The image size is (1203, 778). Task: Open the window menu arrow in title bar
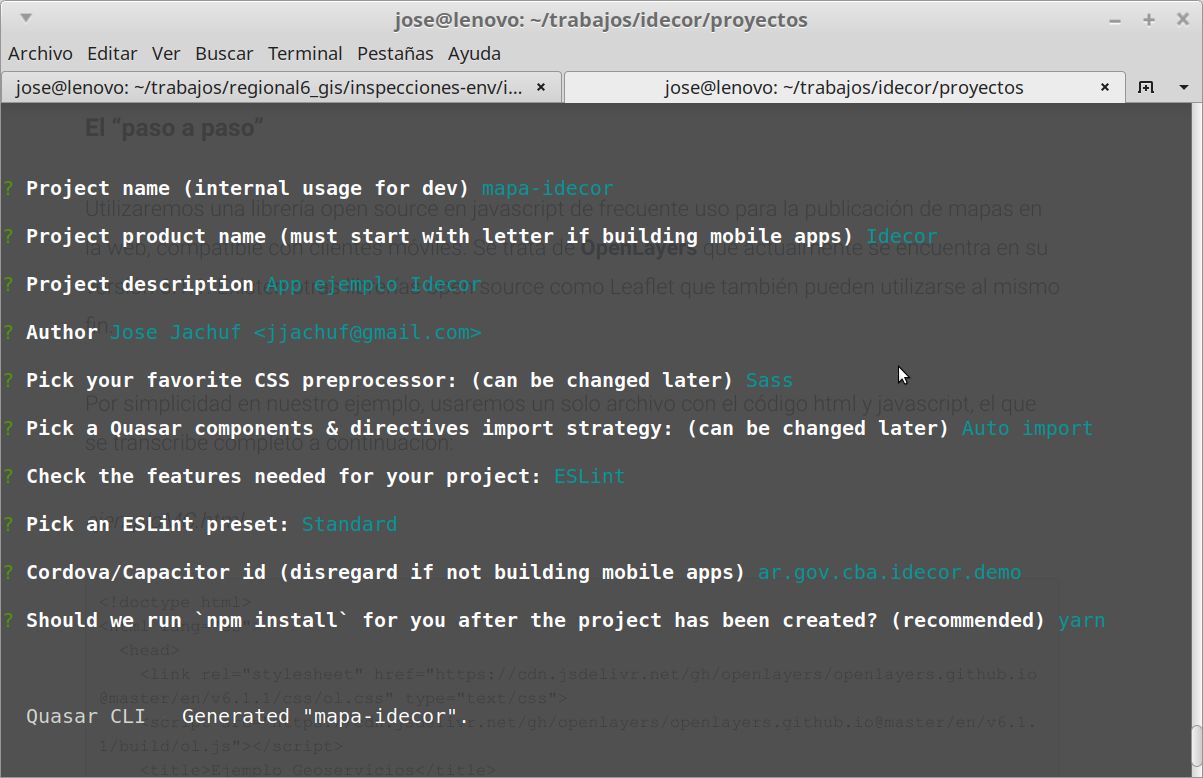pyautogui.click(x=25, y=19)
